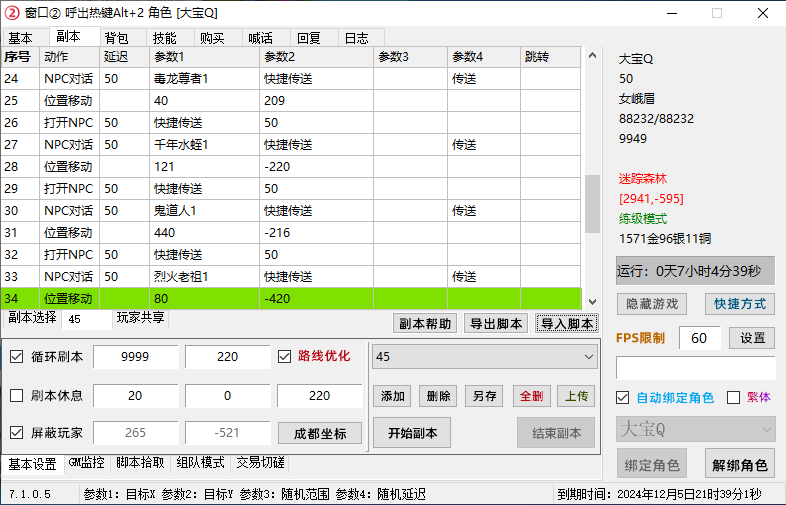Uncheck the 路线优化 checkbox
The height and width of the screenshot is (505, 786).
[x=284, y=357]
